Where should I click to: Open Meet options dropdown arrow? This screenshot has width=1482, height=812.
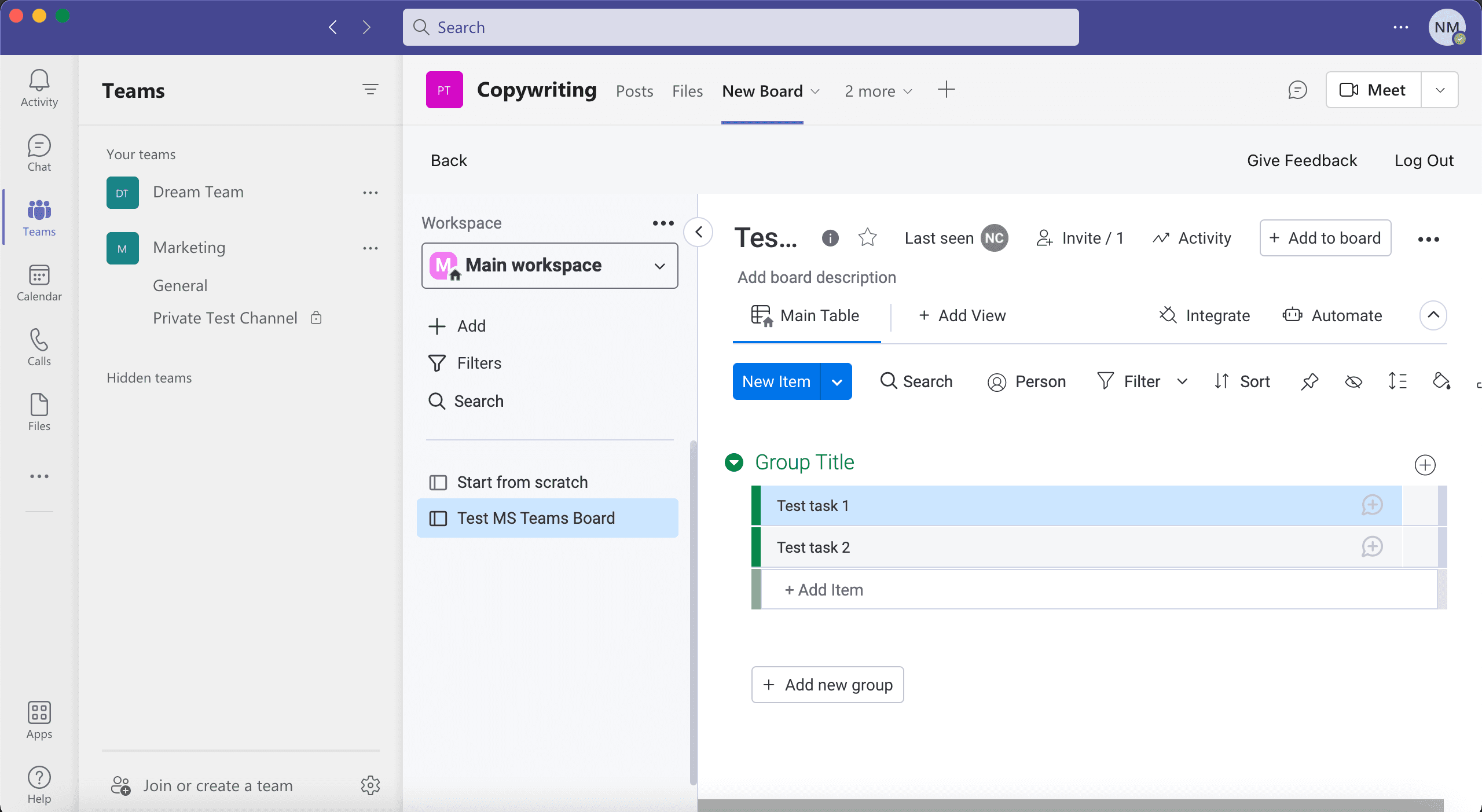click(x=1440, y=90)
